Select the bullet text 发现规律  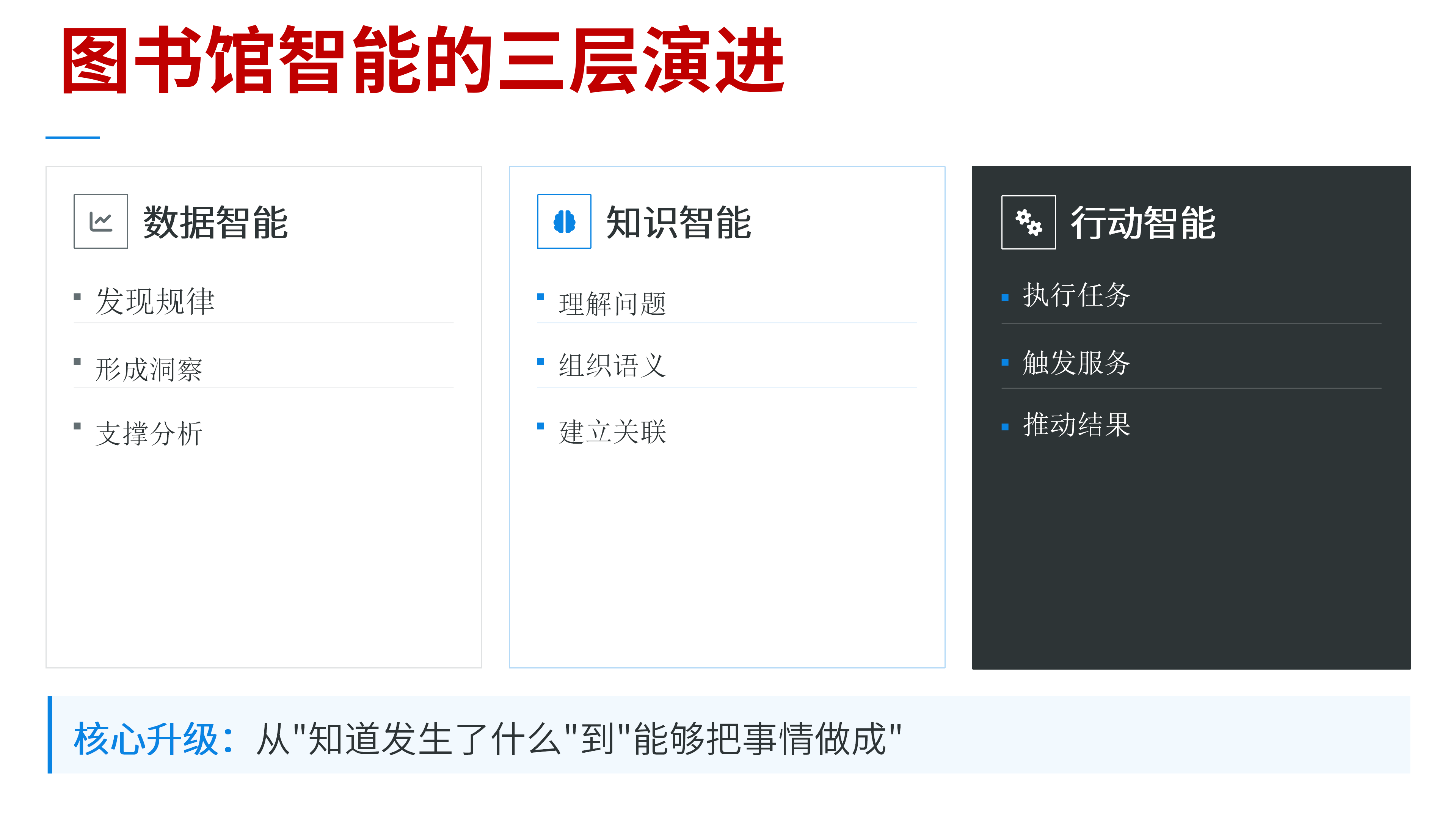click(155, 301)
